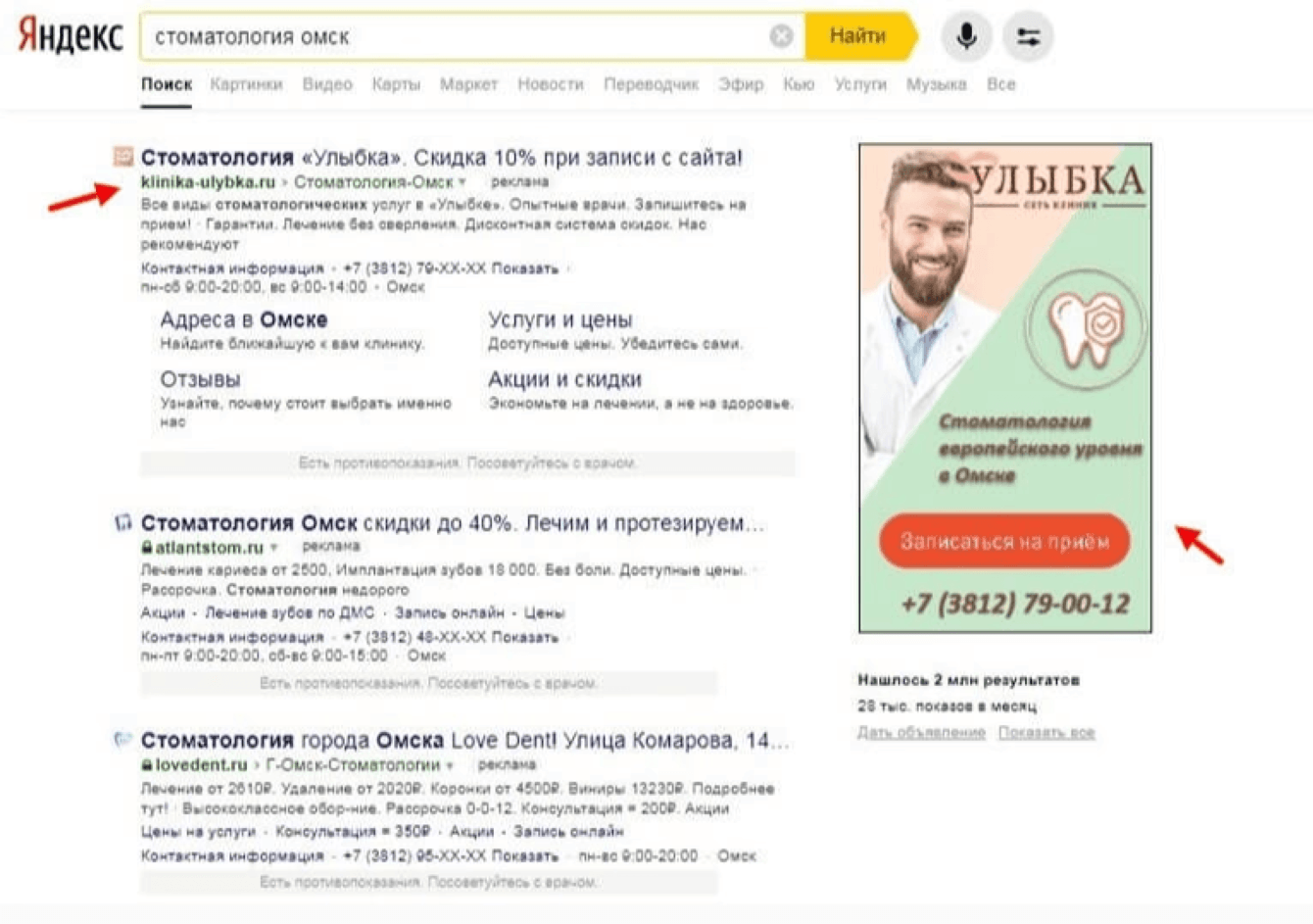Click the Love Dent result favicon
1313x924 pixels.
(x=122, y=740)
